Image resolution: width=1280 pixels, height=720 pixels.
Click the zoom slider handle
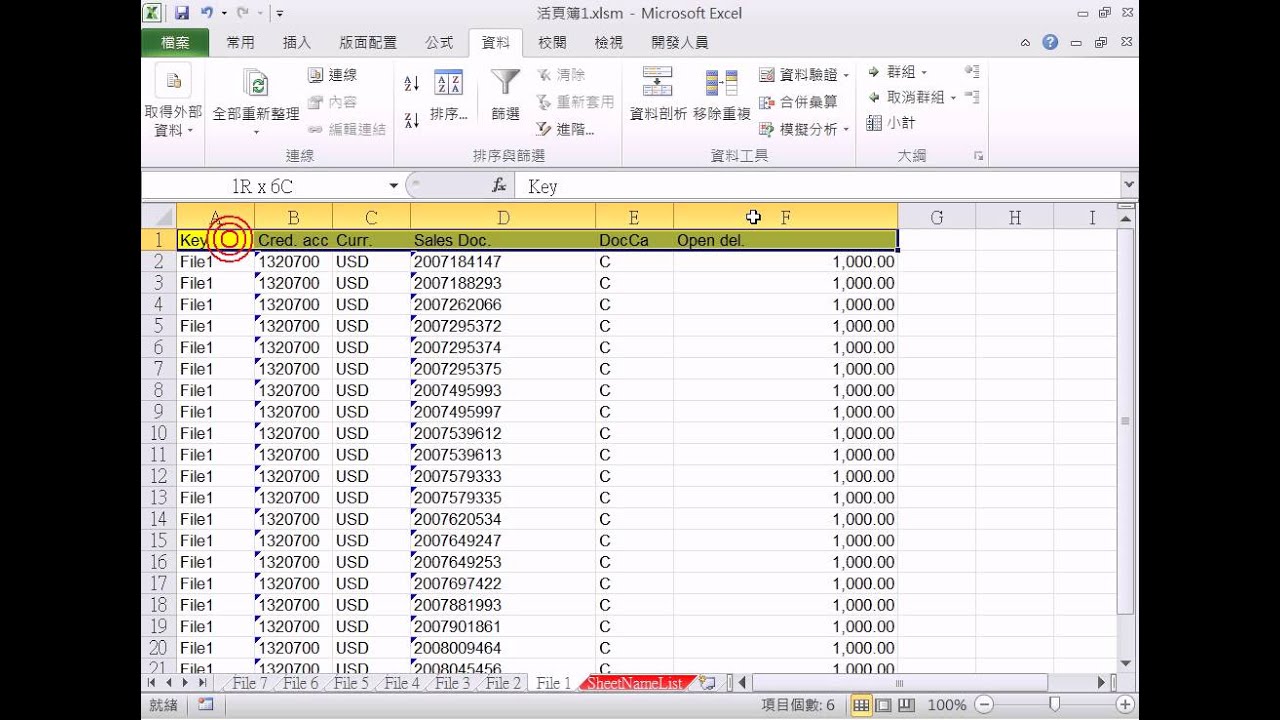pos(1054,705)
